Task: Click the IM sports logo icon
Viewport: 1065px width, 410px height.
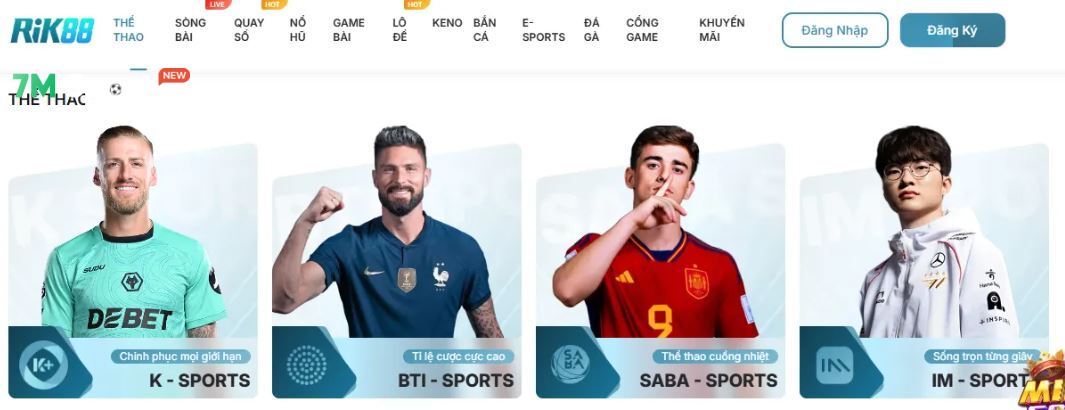Action: [x=834, y=366]
